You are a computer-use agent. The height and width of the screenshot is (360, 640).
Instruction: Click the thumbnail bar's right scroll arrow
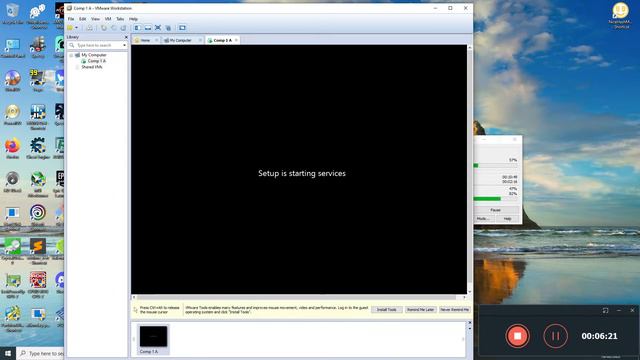[463, 339]
